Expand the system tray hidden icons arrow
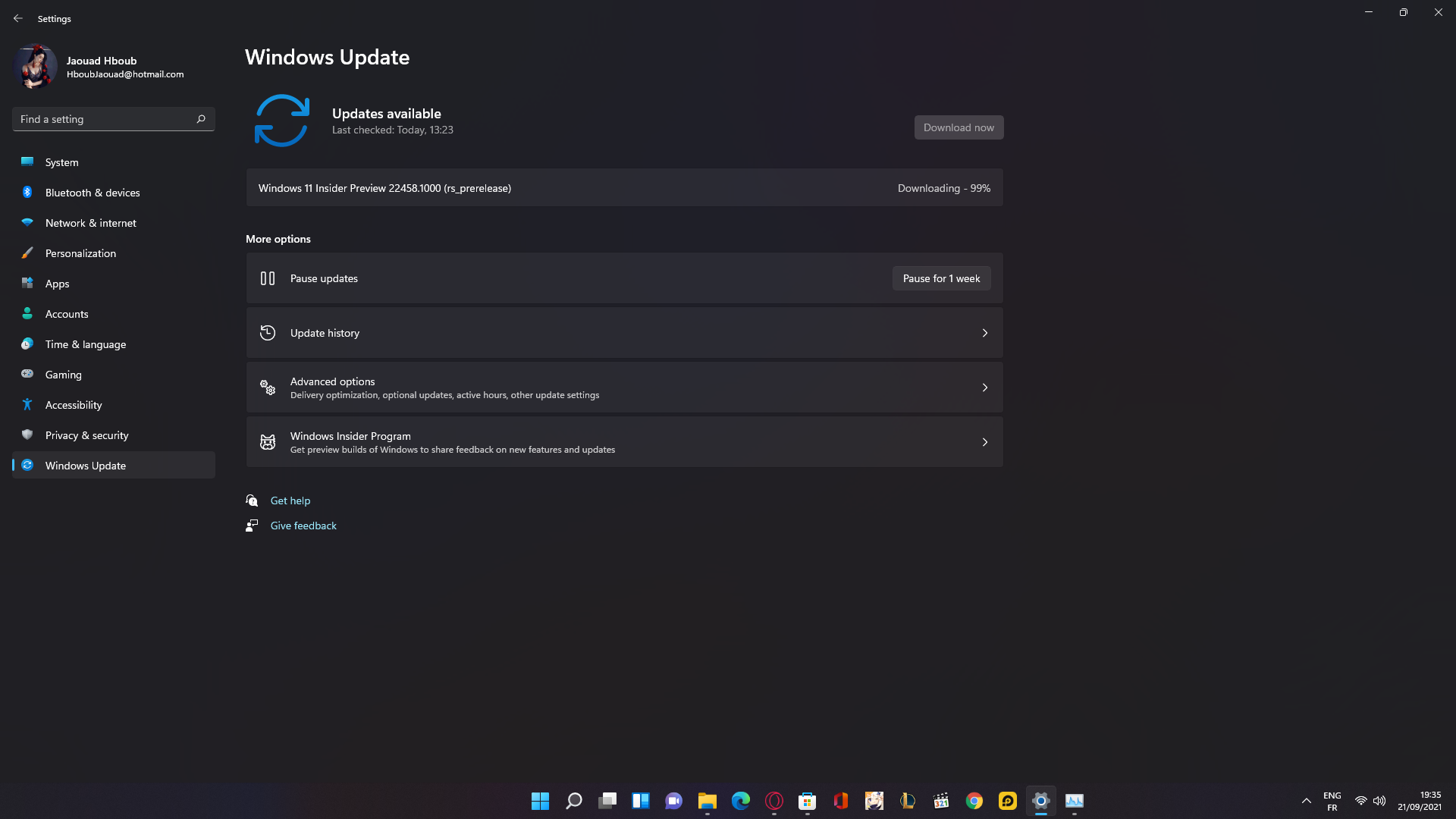This screenshot has width=1456, height=819. point(1306,800)
